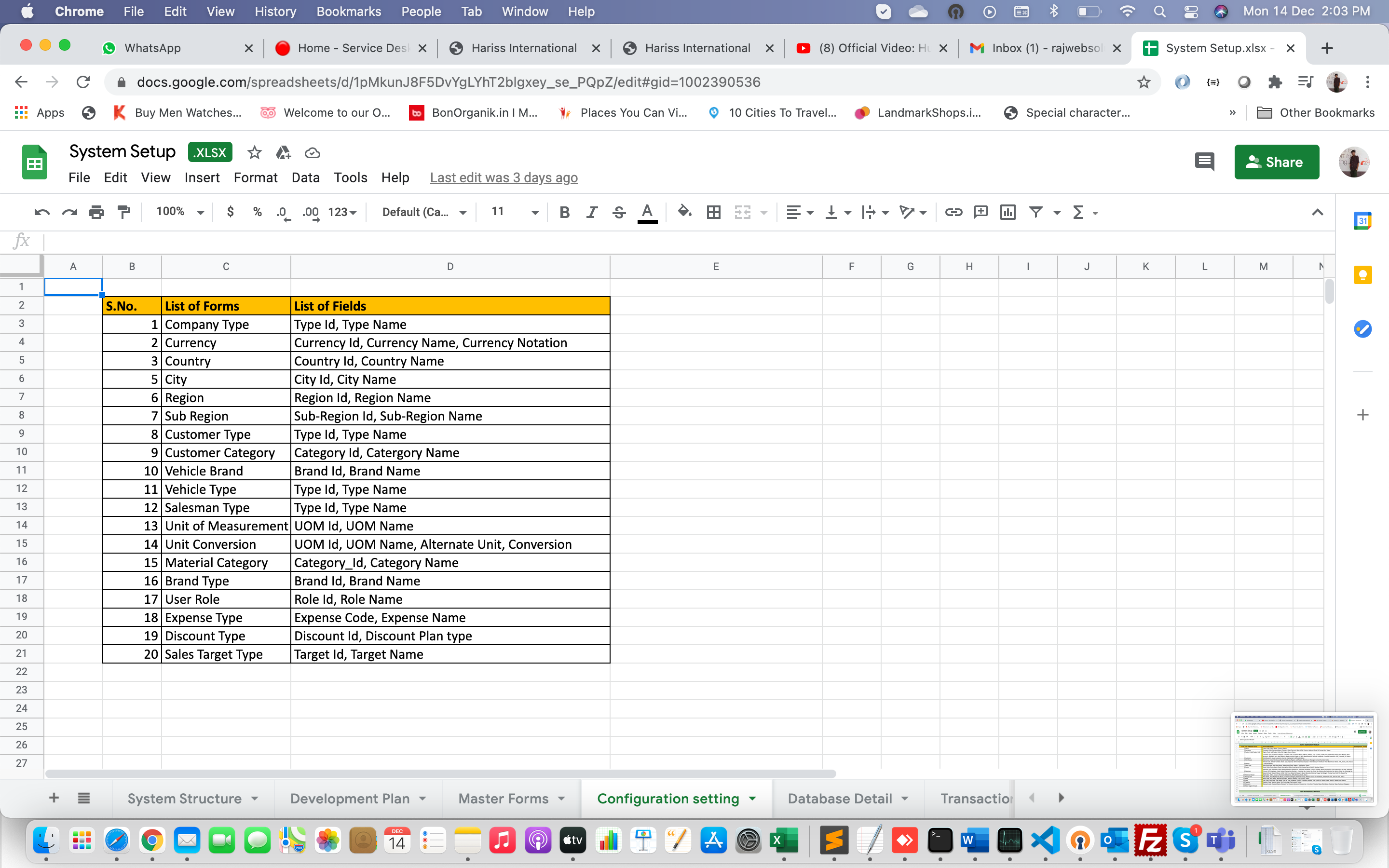The image size is (1389, 868).
Task: Open the borders tool icon
Action: pos(713,212)
